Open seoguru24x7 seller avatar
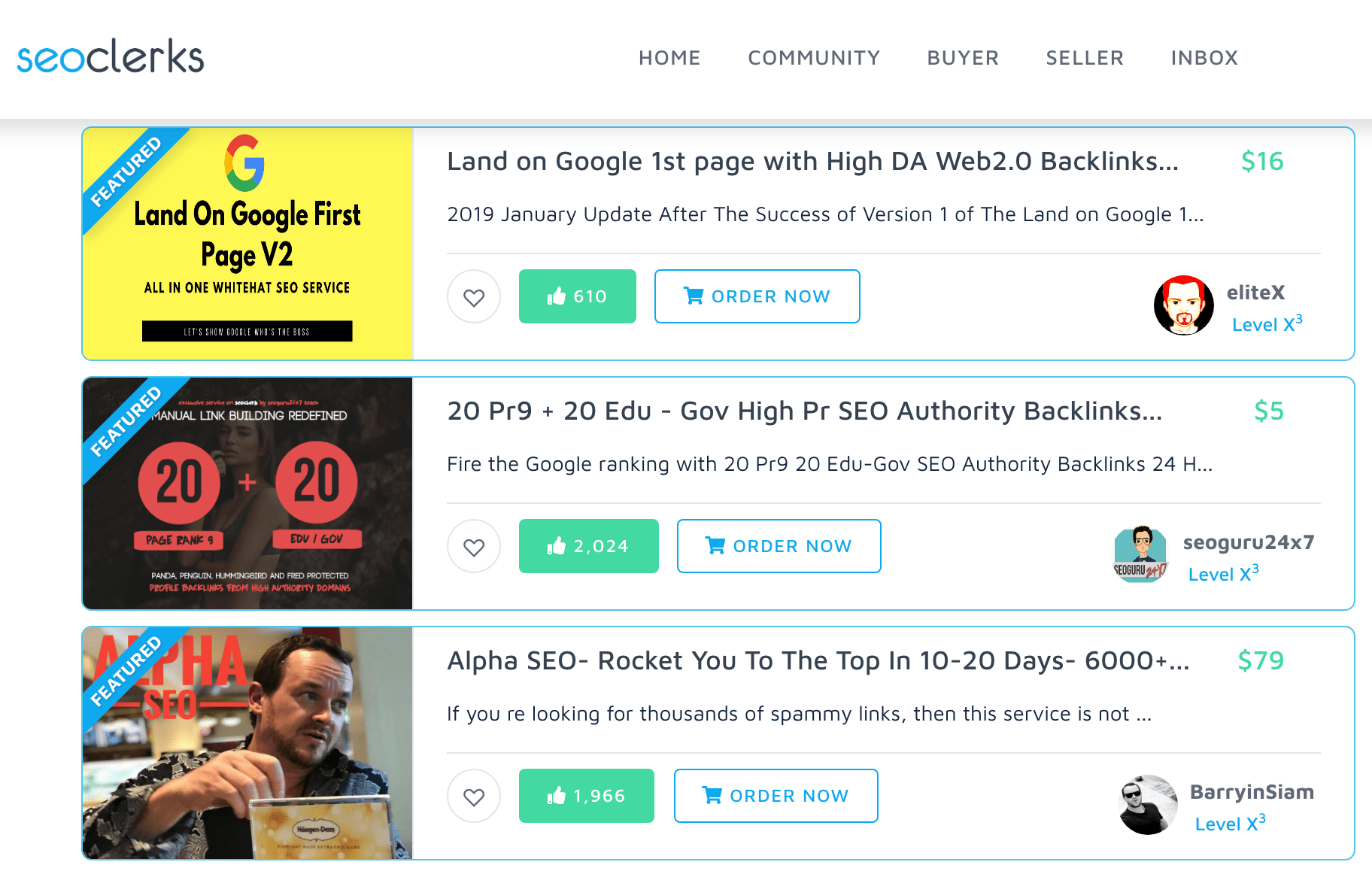Screen dimensions: 1372x871 (x=1140, y=555)
